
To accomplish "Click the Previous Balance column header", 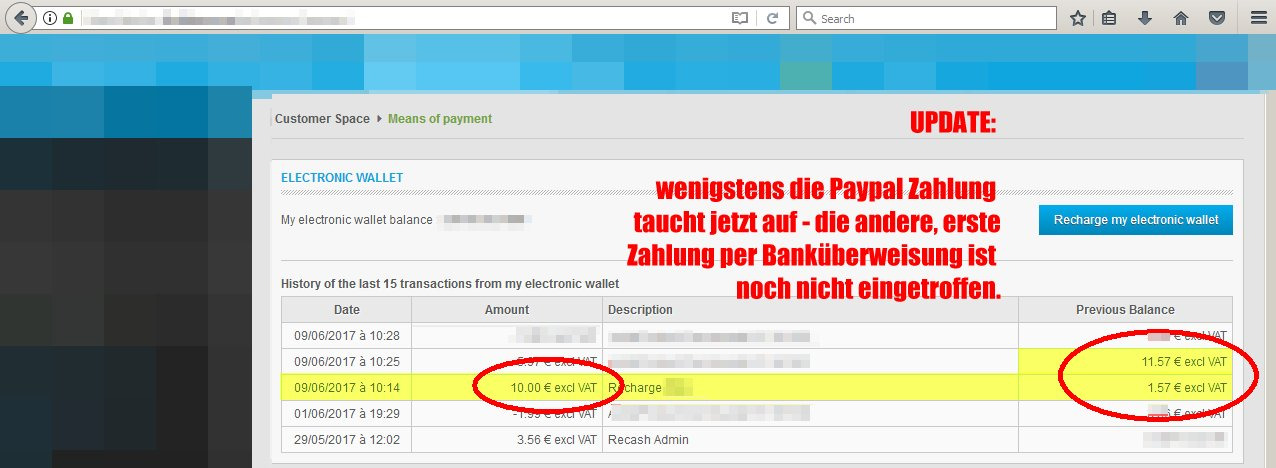I will click(x=1125, y=310).
